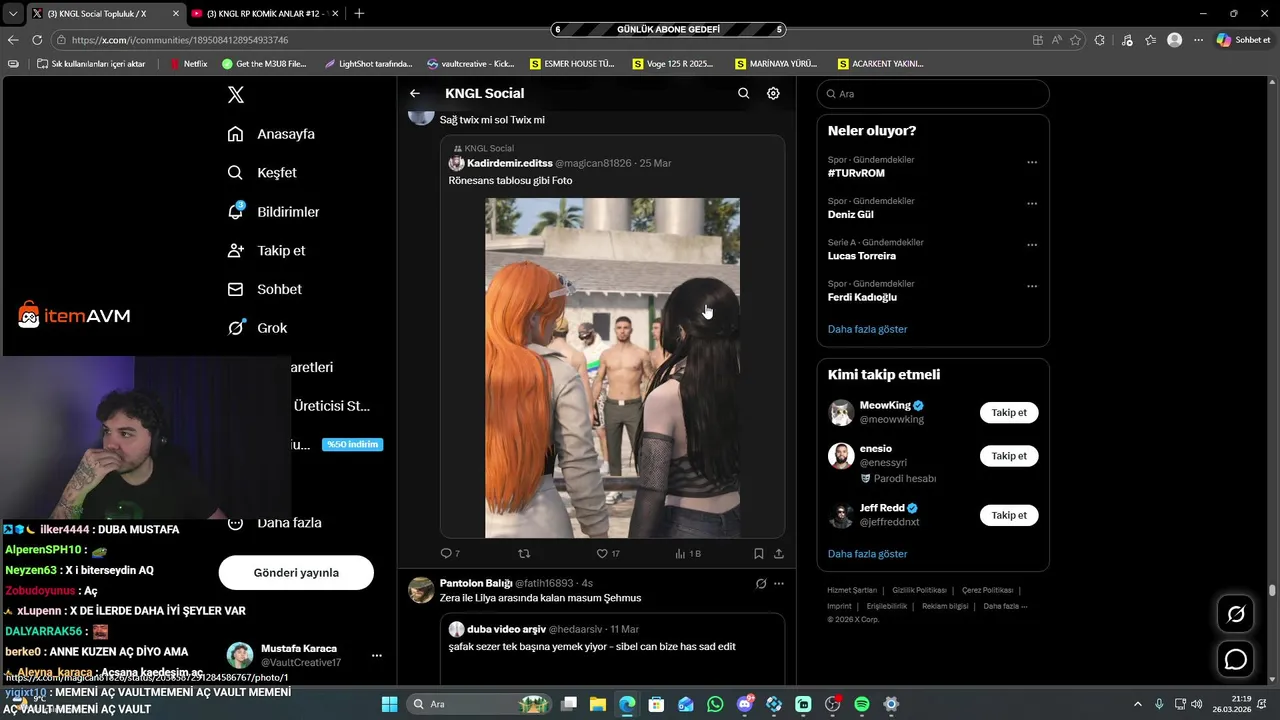
Task: Open vaultcreative - Kick bookmark
Action: [471, 63]
